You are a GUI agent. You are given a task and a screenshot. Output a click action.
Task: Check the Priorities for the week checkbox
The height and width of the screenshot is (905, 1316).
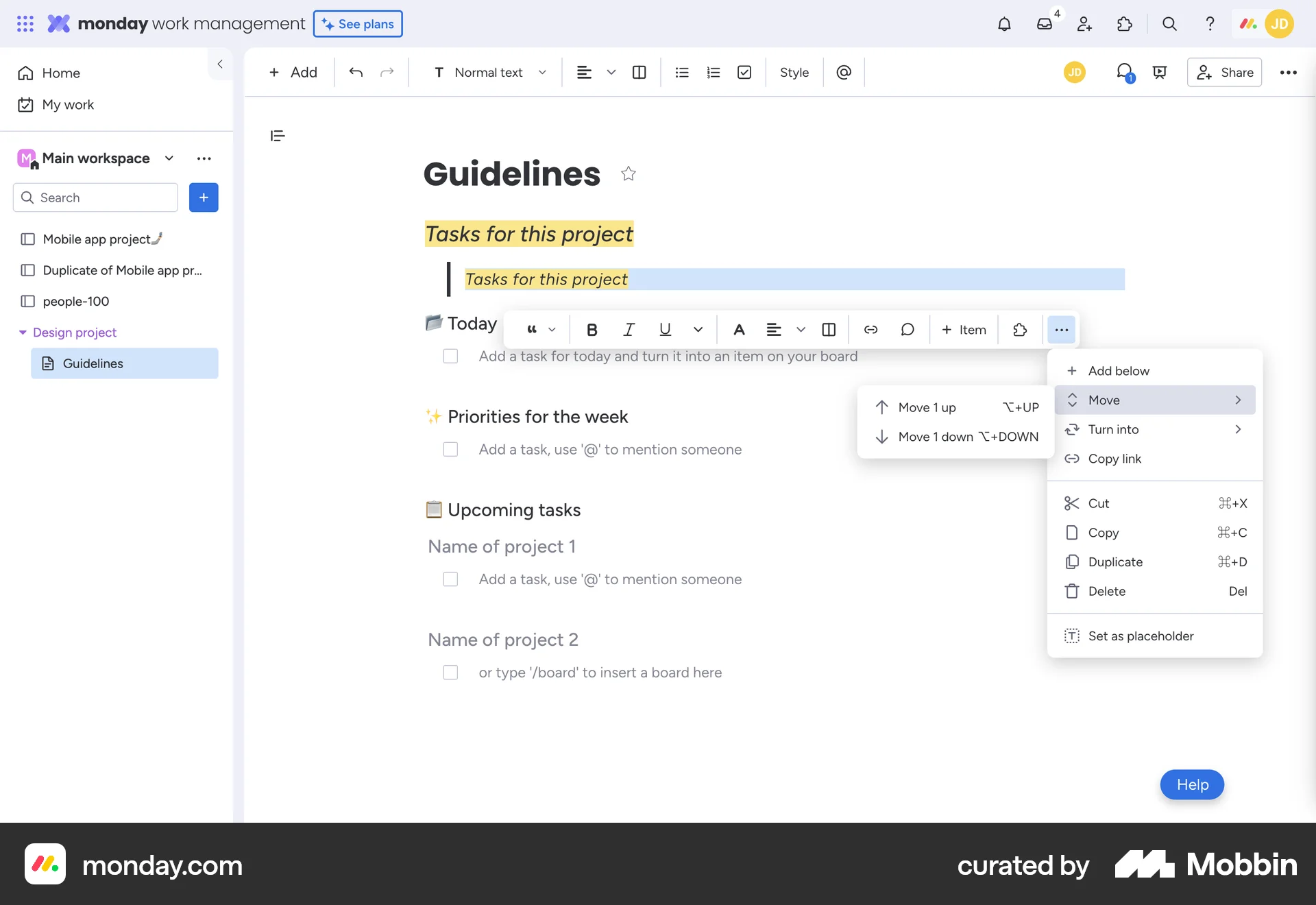pos(450,450)
